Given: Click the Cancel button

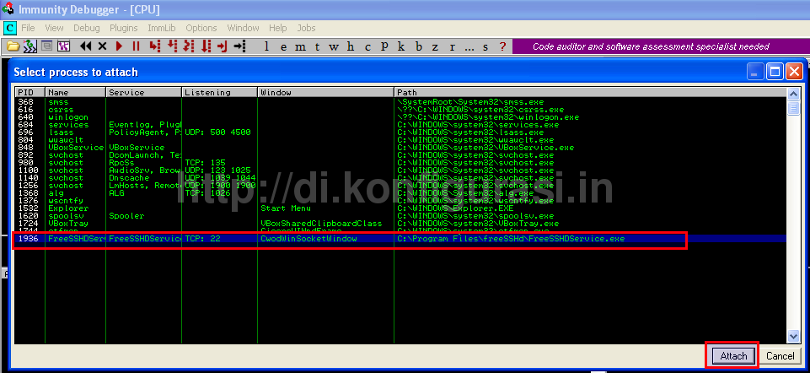Looking at the screenshot, I should tap(780, 356).
